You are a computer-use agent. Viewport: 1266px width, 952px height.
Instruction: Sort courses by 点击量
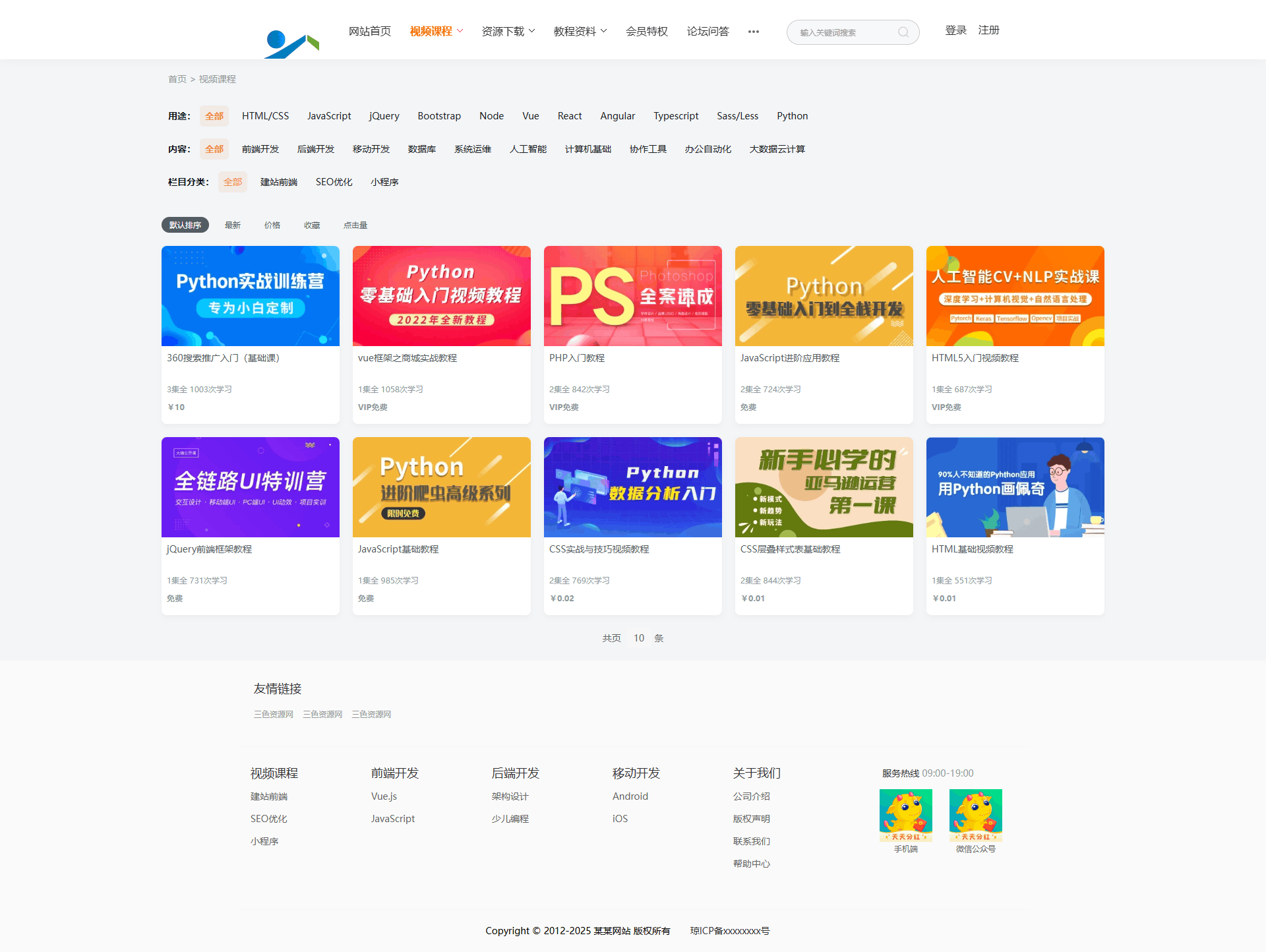[x=355, y=225]
